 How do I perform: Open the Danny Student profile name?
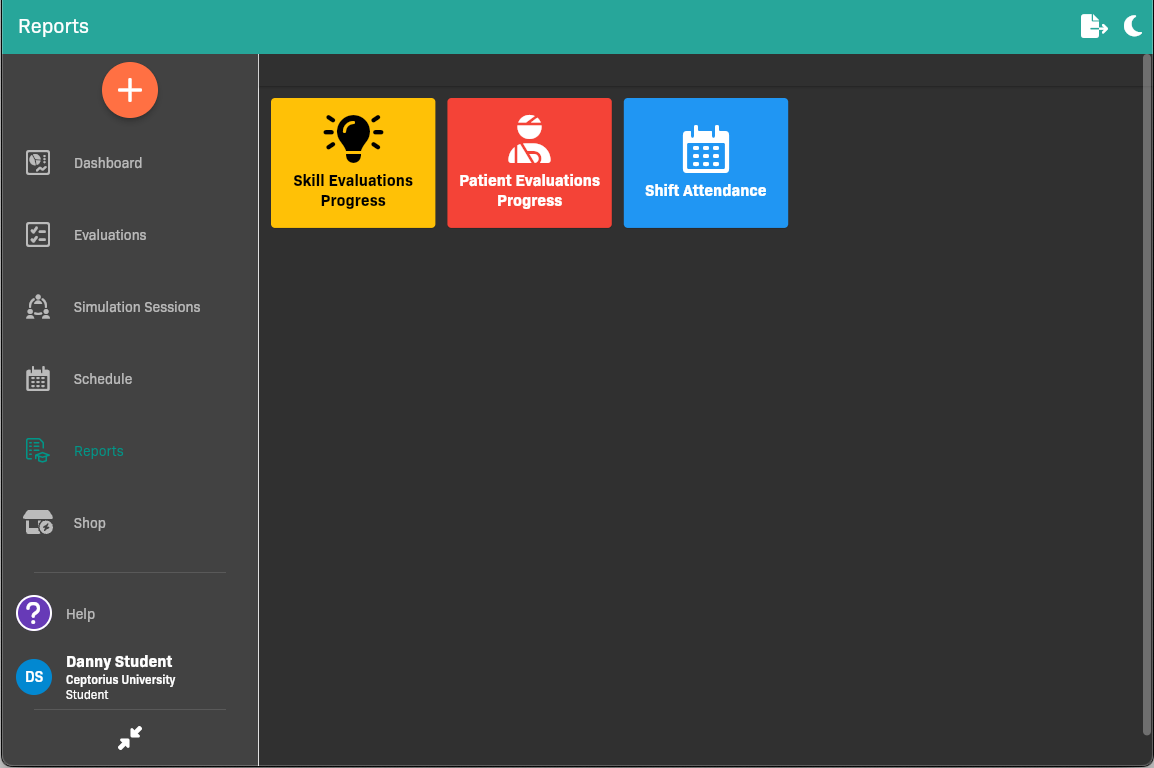[x=119, y=661]
